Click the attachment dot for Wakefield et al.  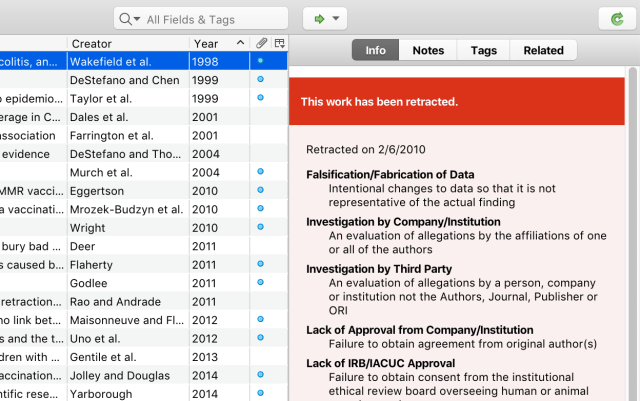261,61
